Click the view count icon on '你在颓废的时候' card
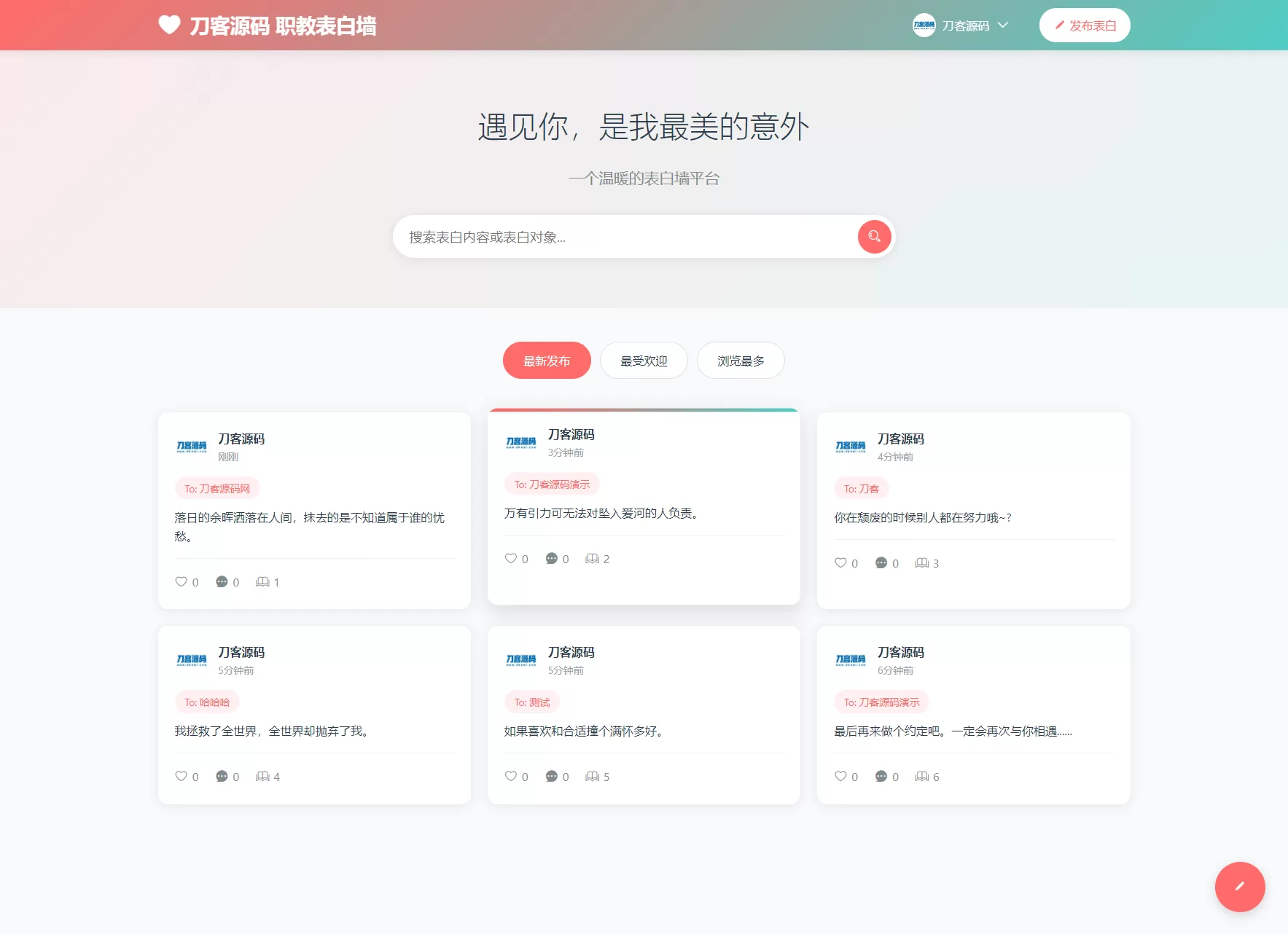Viewport: 1288px width, 934px height. click(921, 562)
